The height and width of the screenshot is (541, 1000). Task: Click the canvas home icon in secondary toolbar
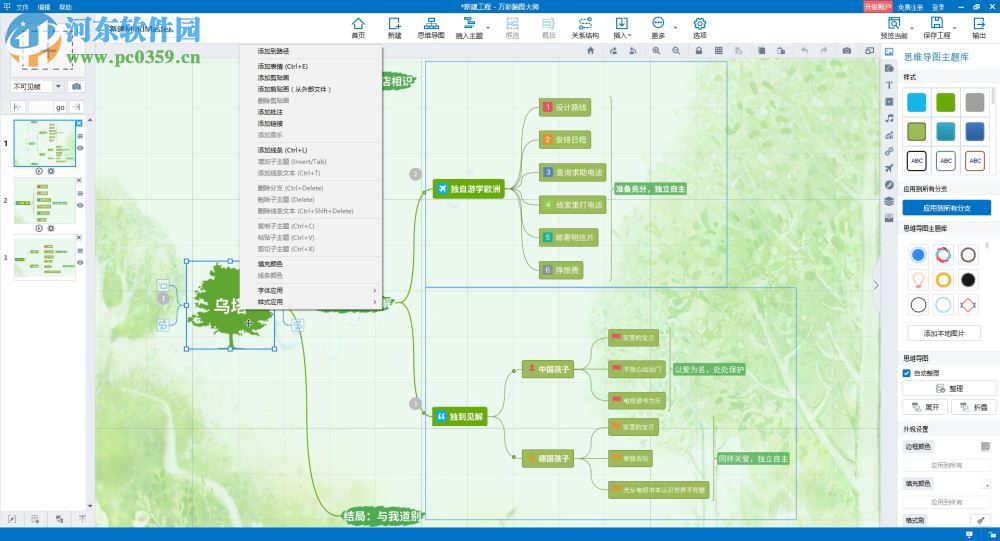(591, 50)
